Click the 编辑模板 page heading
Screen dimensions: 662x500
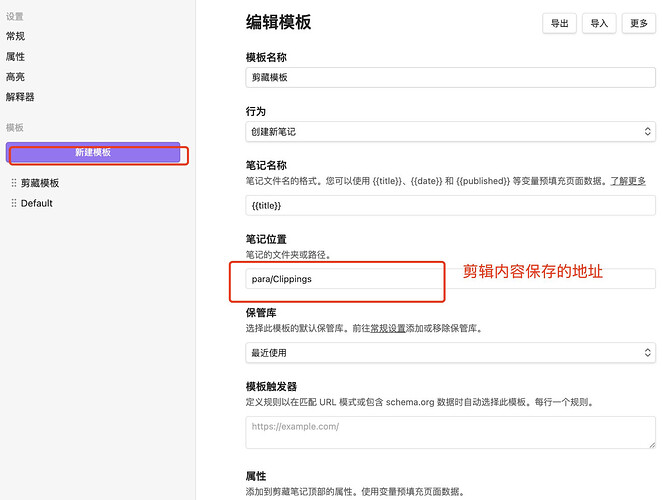279,22
